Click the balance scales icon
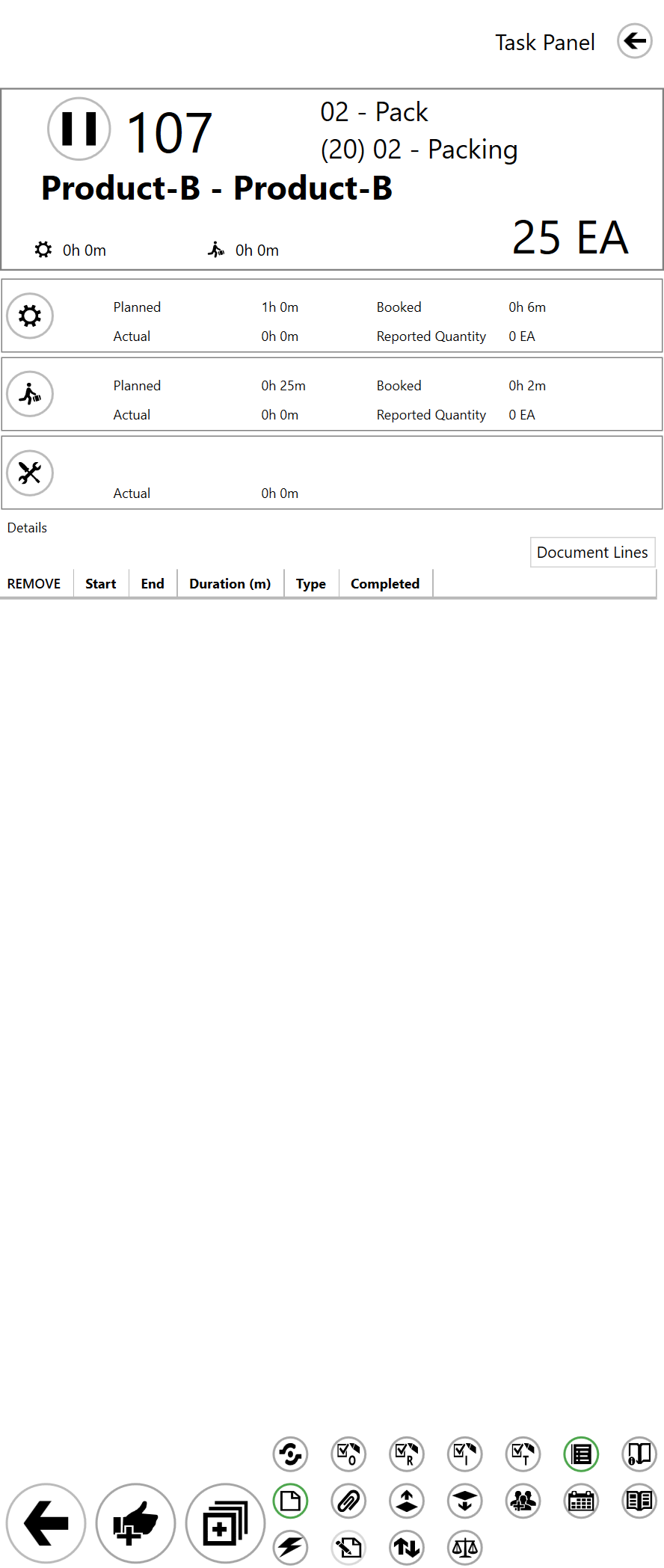Viewport: 664px width, 1568px height. [465, 1547]
